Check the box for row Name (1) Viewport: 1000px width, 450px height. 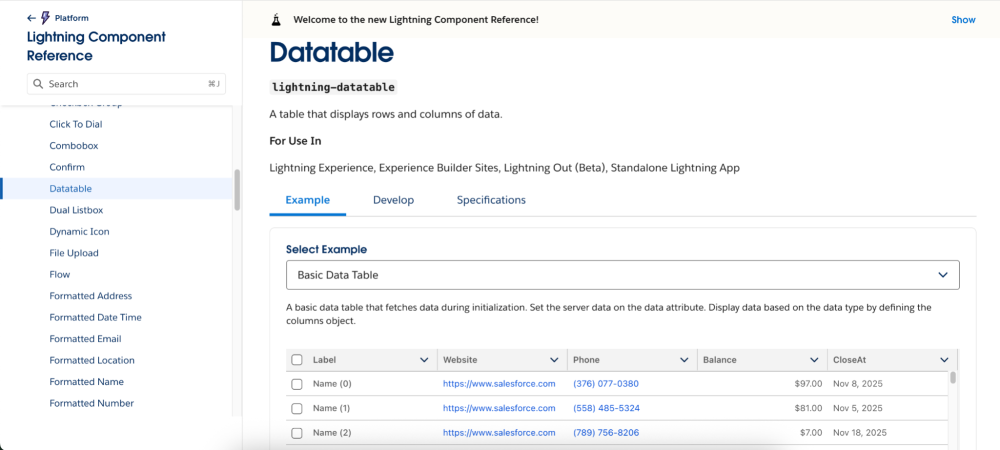click(297, 409)
